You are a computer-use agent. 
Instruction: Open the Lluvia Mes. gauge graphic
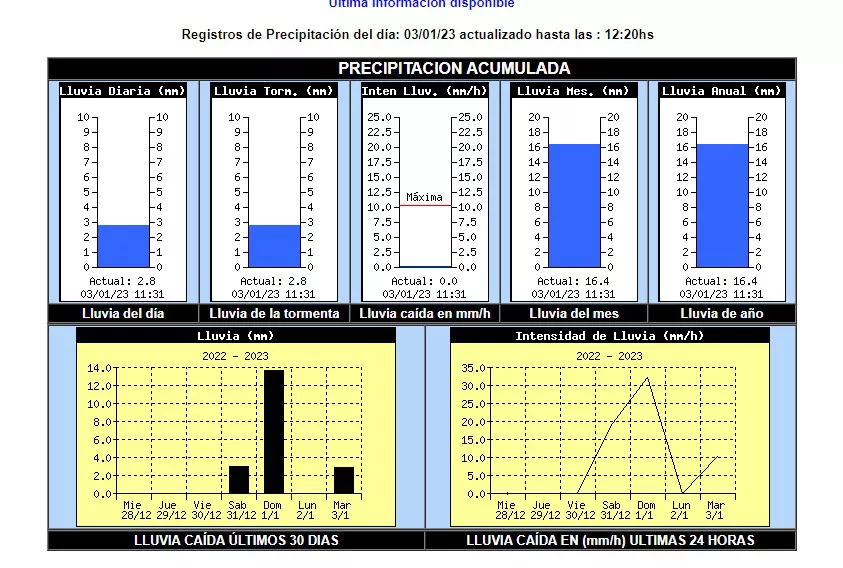[574, 191]
